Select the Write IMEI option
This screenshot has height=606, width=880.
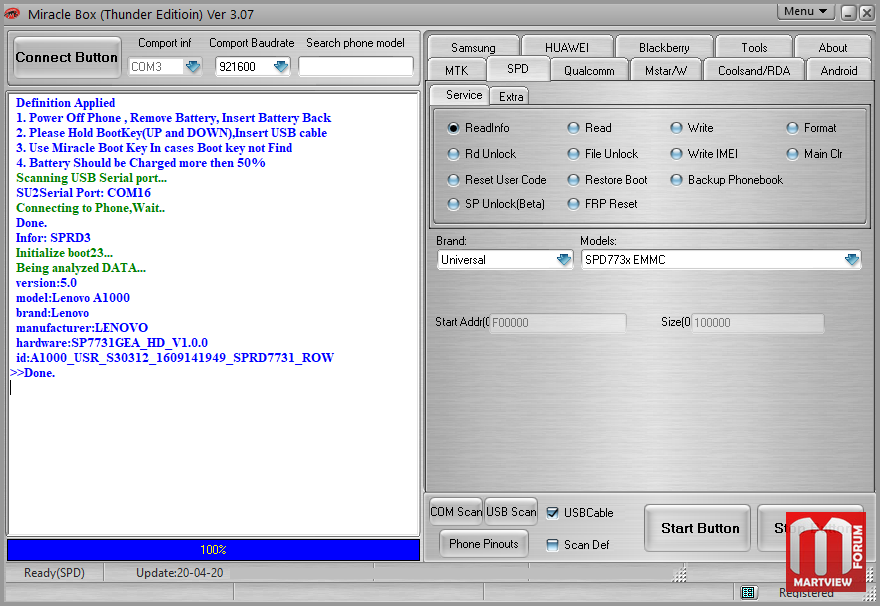pyautogui.click(x=677, y=154)
